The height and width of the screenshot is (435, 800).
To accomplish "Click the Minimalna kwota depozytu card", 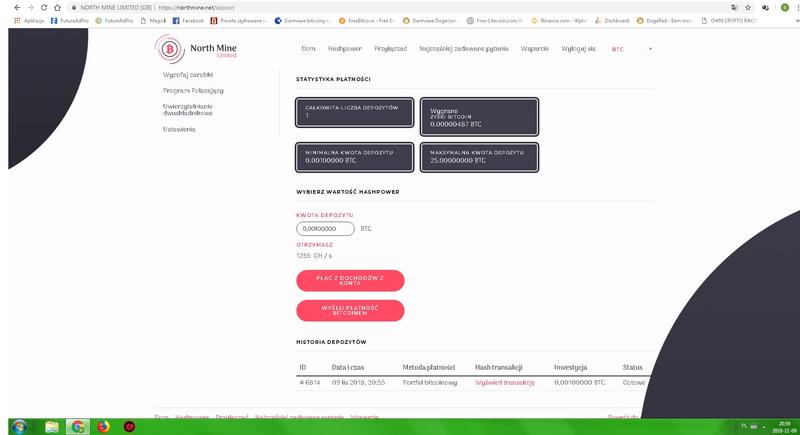I will point(355,157).
